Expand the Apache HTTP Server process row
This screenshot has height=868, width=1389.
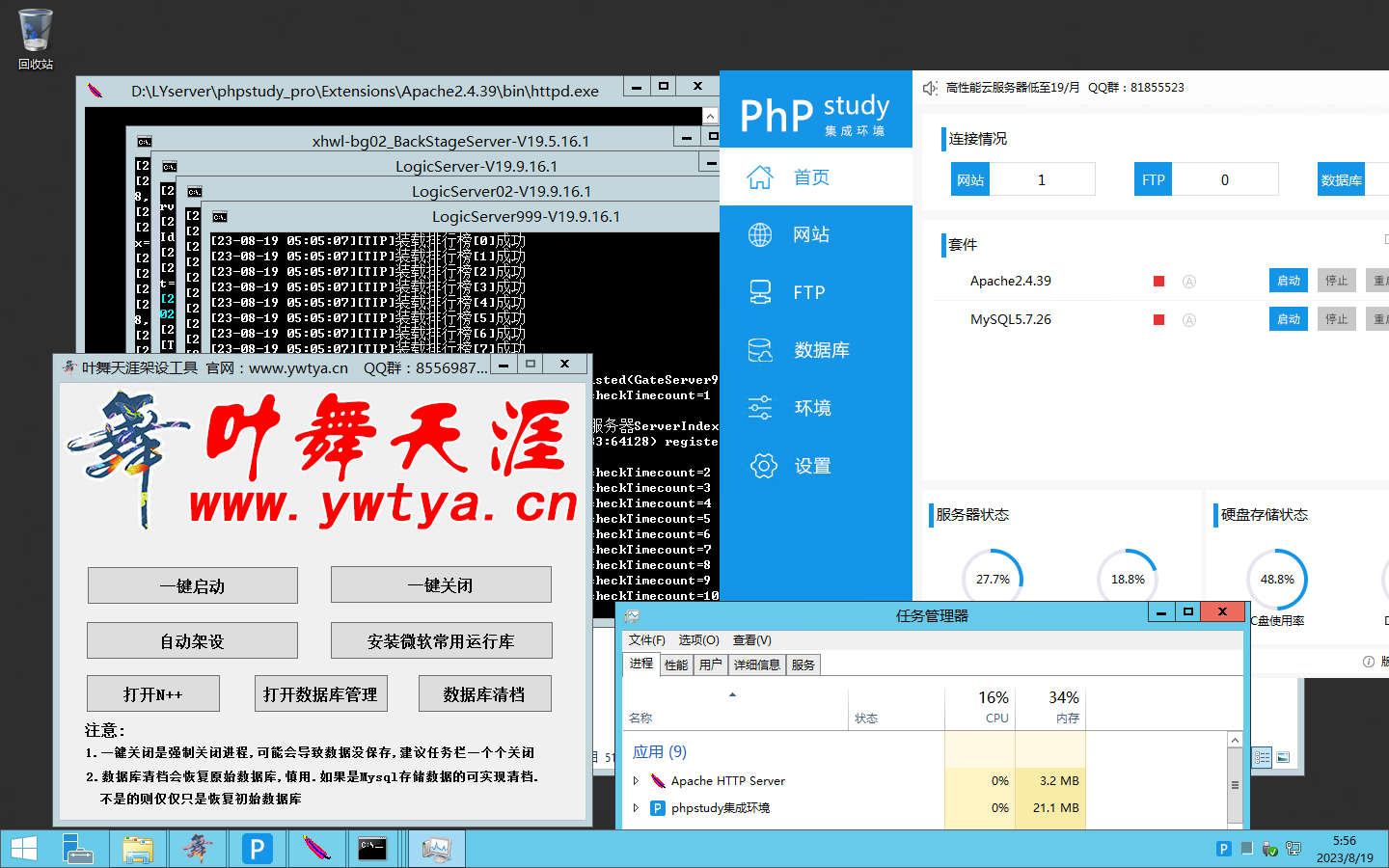(x=636, y=781)
